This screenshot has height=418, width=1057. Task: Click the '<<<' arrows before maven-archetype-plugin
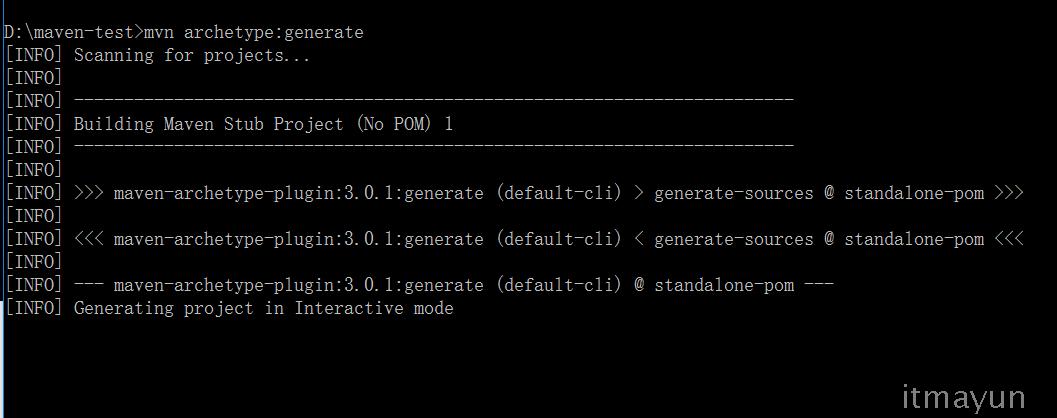[x=88, y=239]
